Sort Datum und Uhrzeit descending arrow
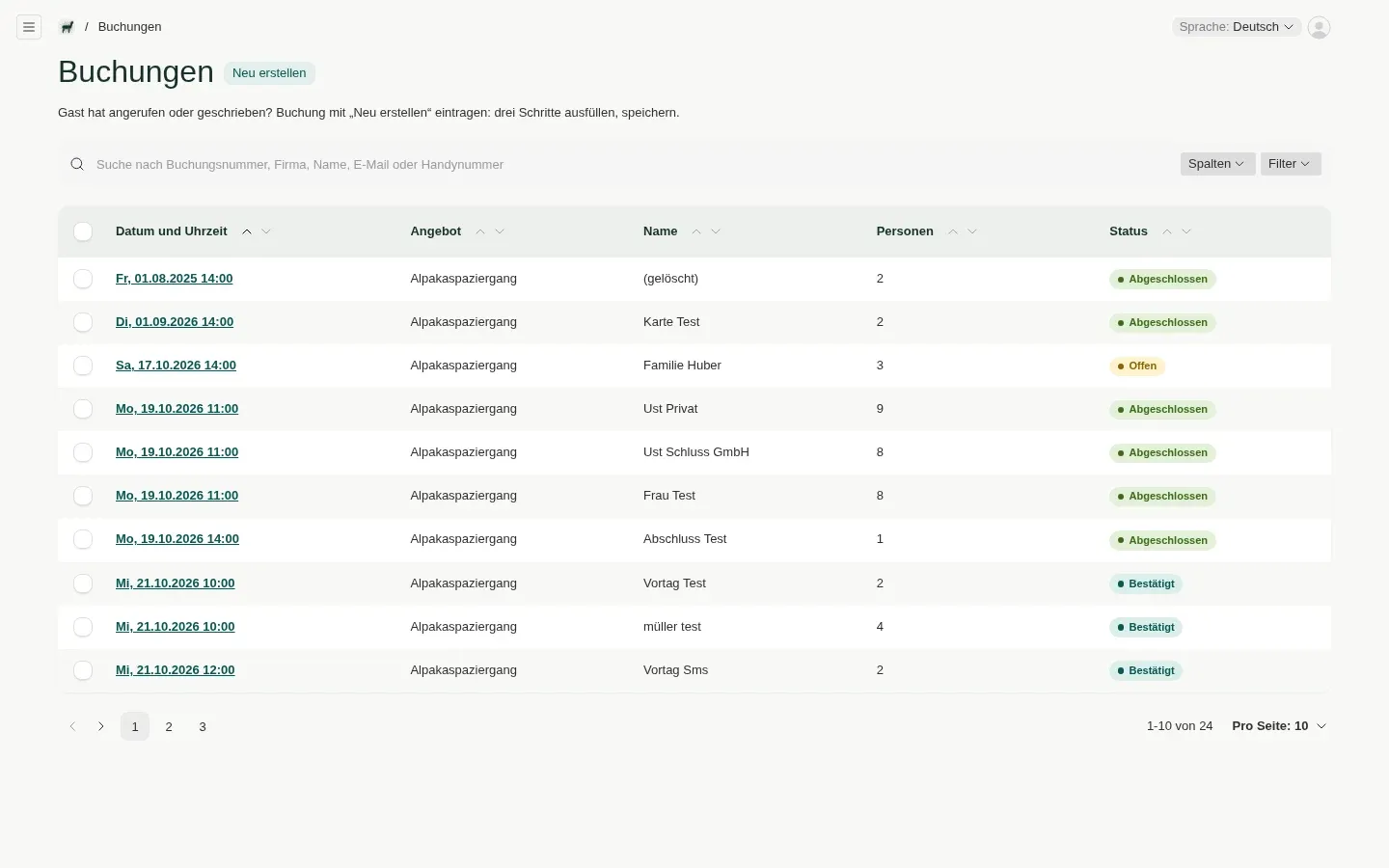 (266, 231)
